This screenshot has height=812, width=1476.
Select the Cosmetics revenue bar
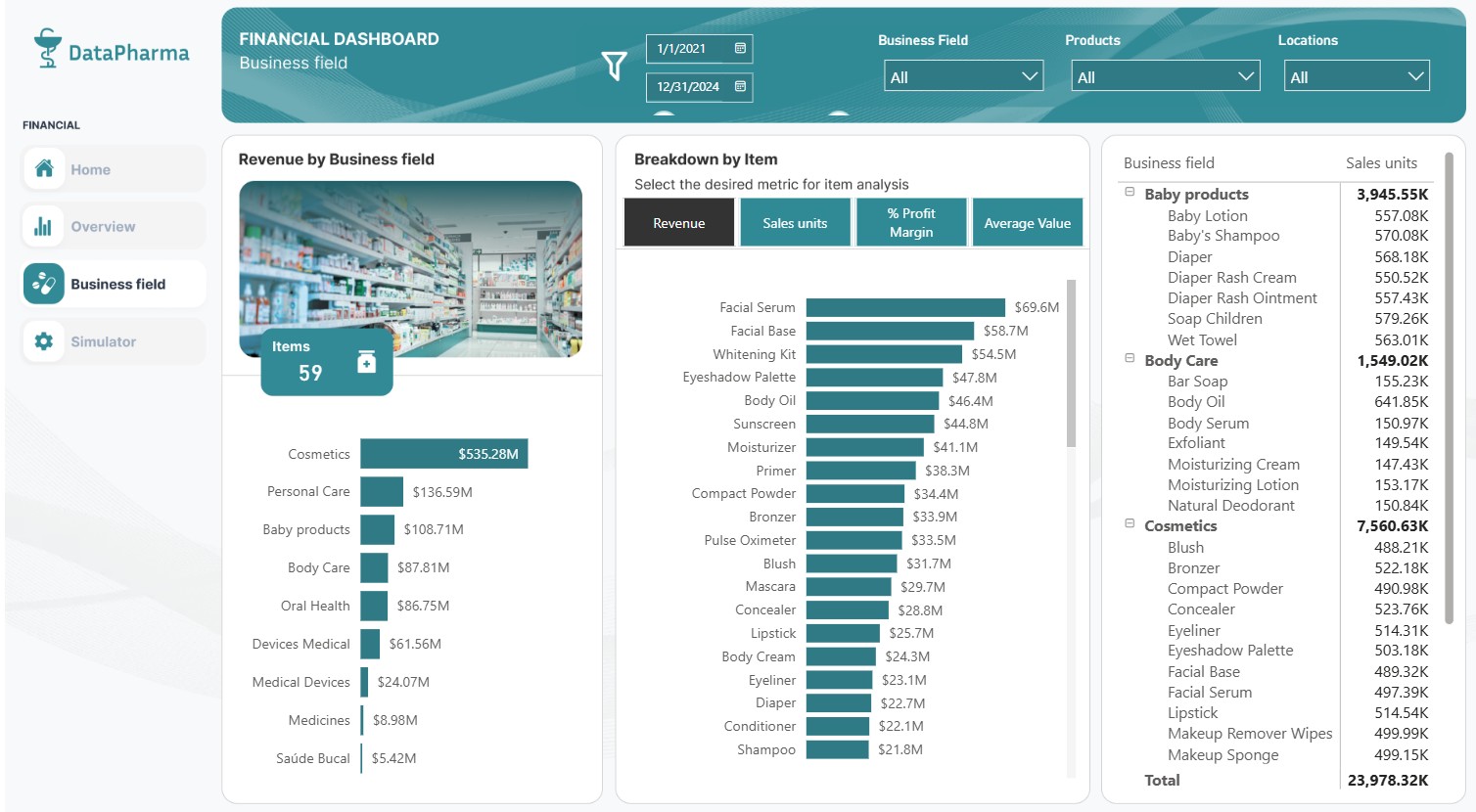click(x=443, y=454)
